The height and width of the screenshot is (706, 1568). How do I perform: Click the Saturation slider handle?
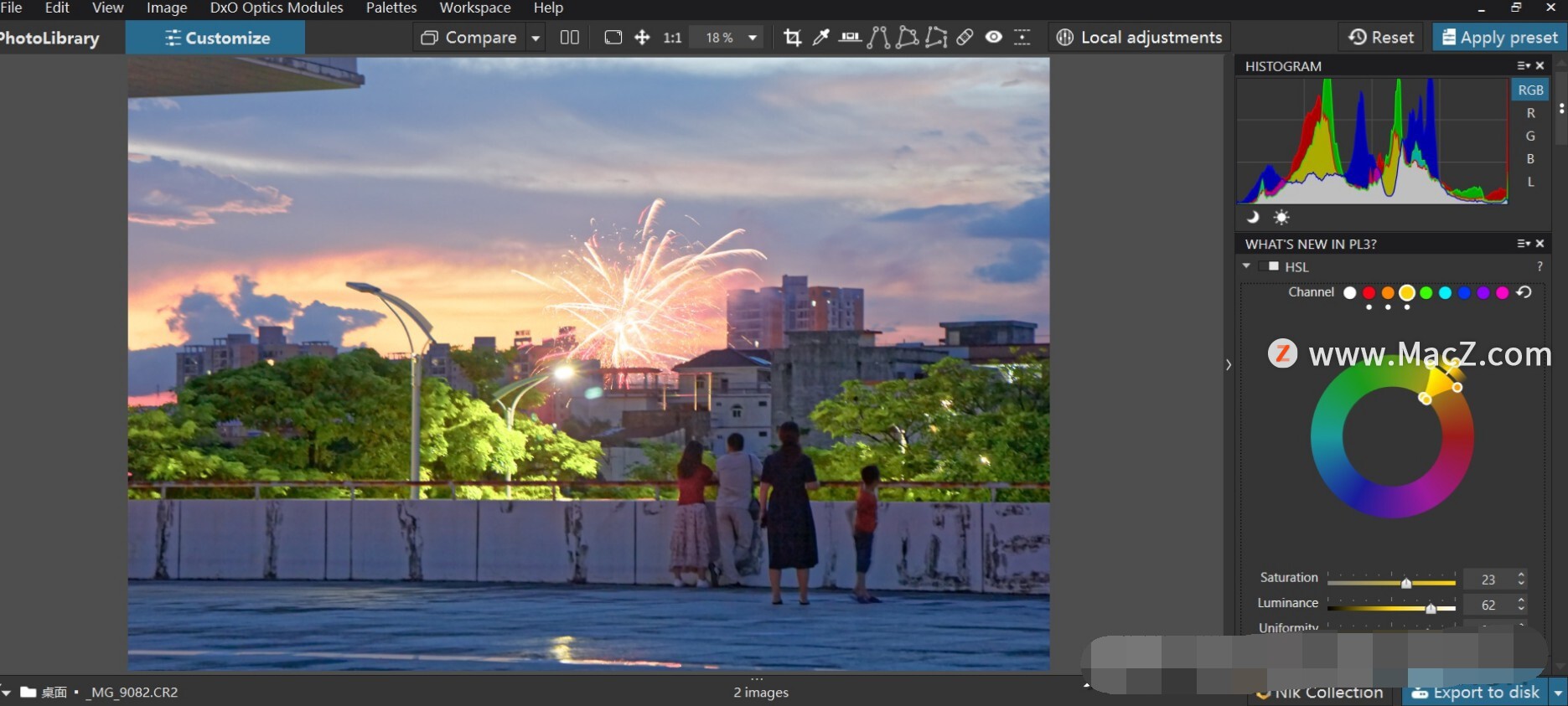1406,583
